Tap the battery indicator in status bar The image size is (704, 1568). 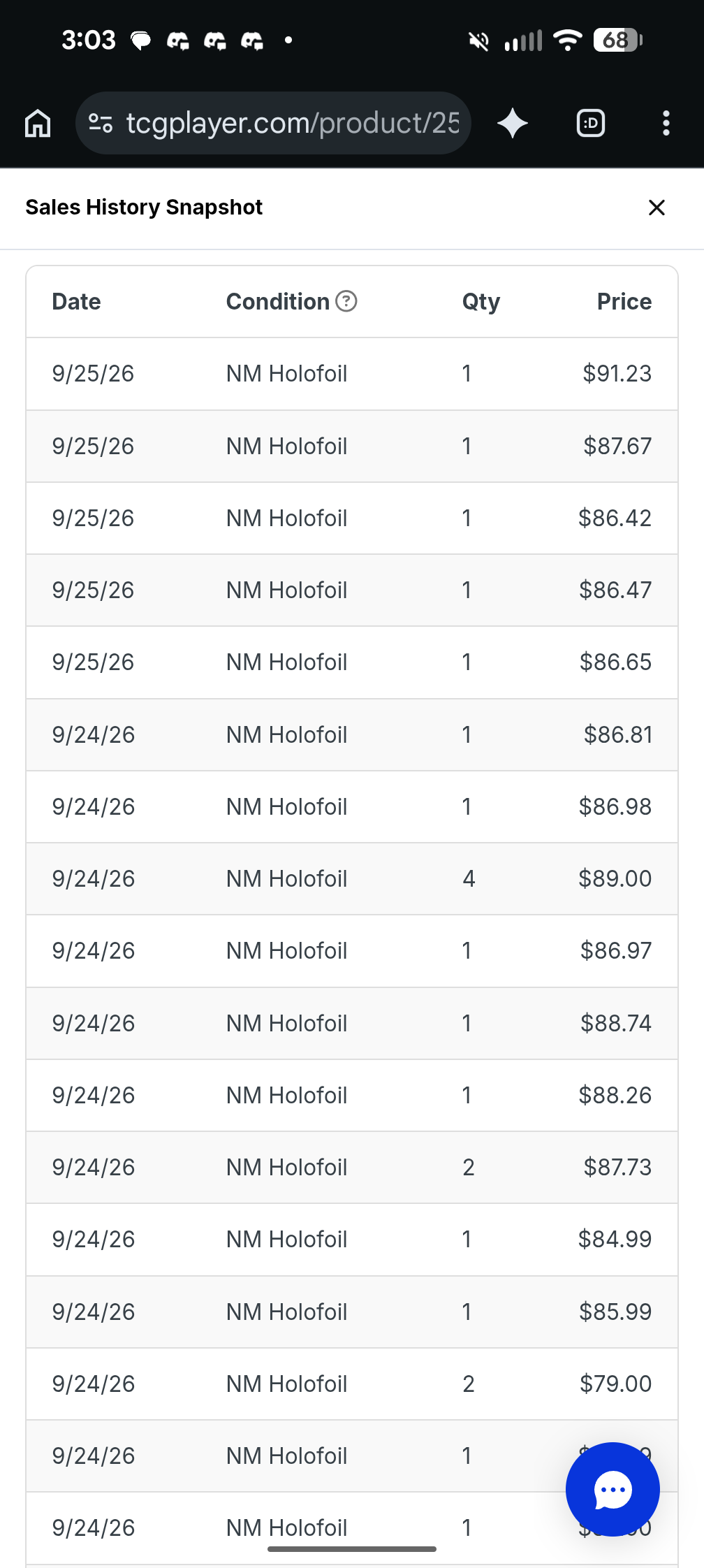617,41
